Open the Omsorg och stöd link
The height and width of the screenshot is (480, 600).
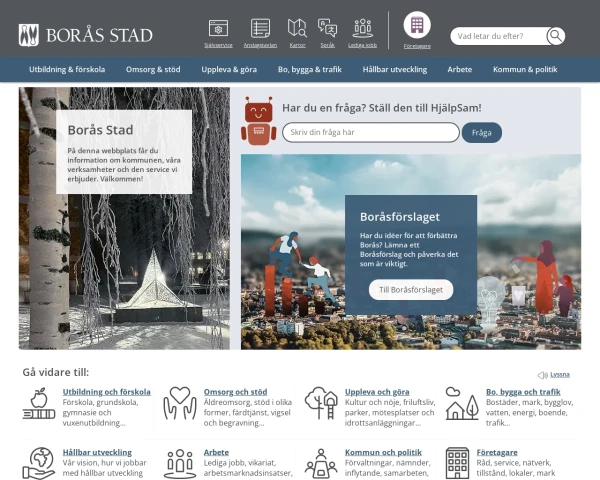[x=235, y=392]
